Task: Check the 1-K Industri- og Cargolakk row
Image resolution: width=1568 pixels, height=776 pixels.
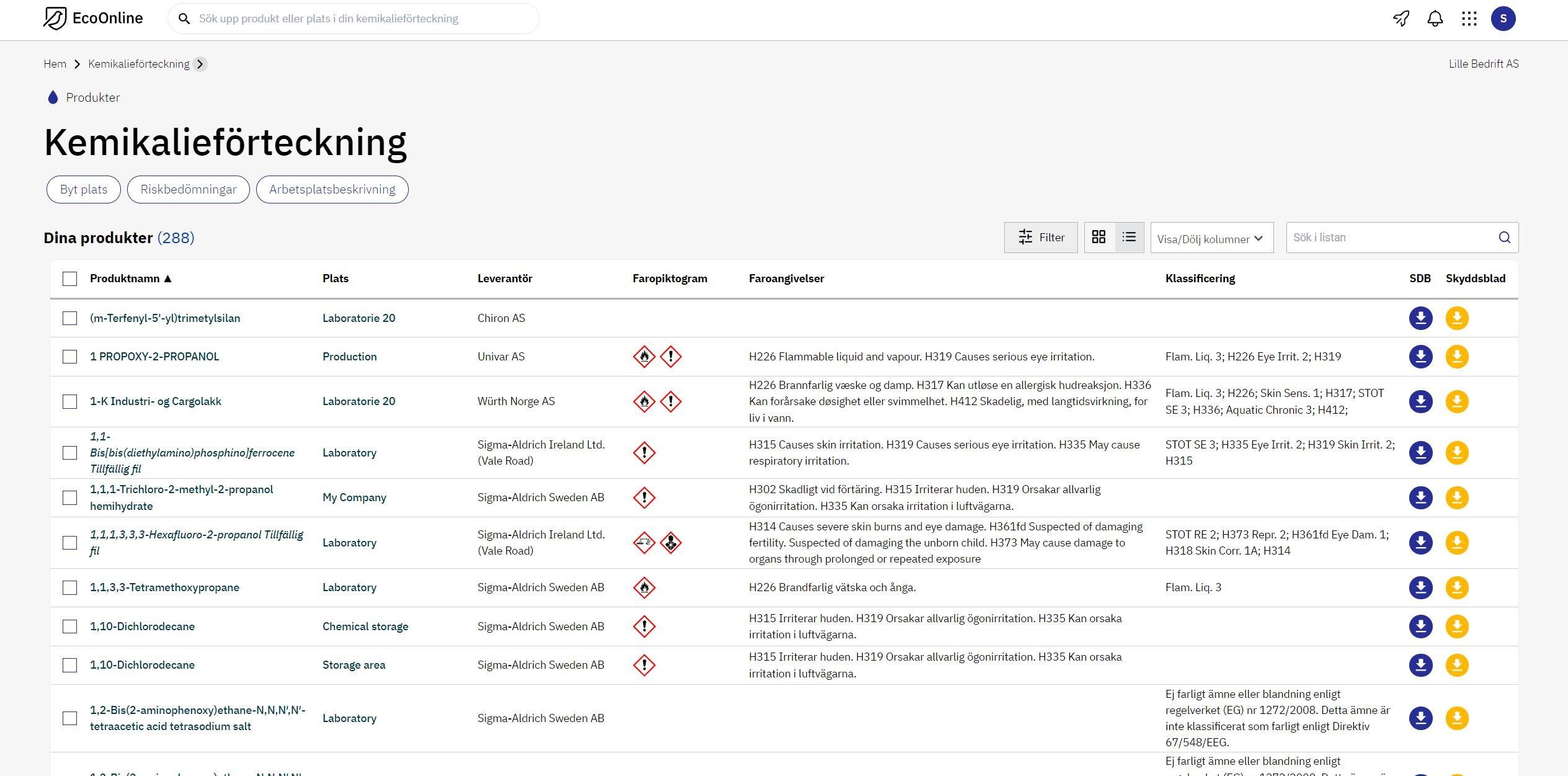Action: (x=69, y=401)
